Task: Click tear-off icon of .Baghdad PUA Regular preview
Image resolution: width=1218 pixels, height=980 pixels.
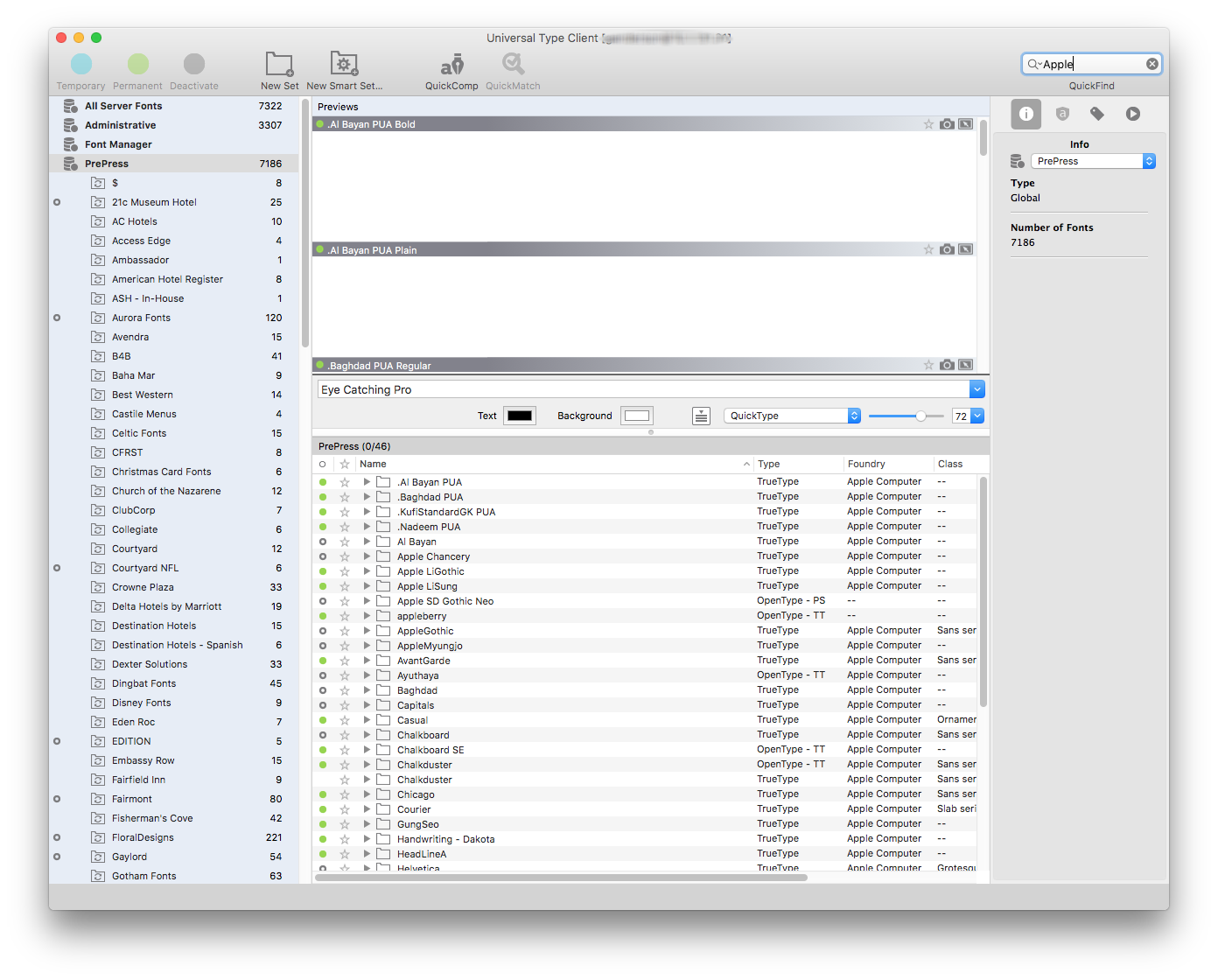Action: [965, 365]
